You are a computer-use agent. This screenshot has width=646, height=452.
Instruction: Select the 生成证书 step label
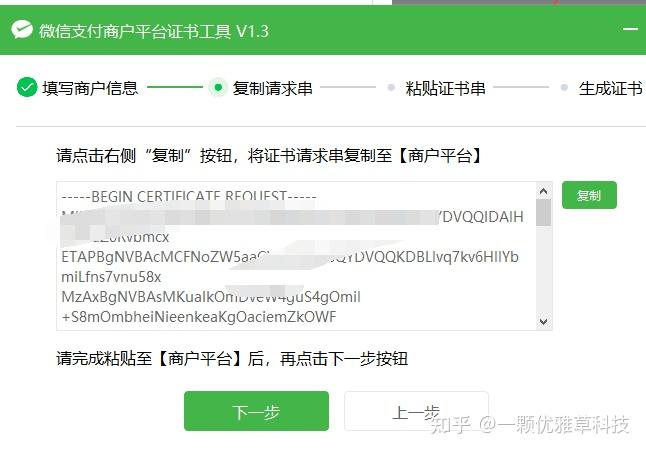point(611,88)
